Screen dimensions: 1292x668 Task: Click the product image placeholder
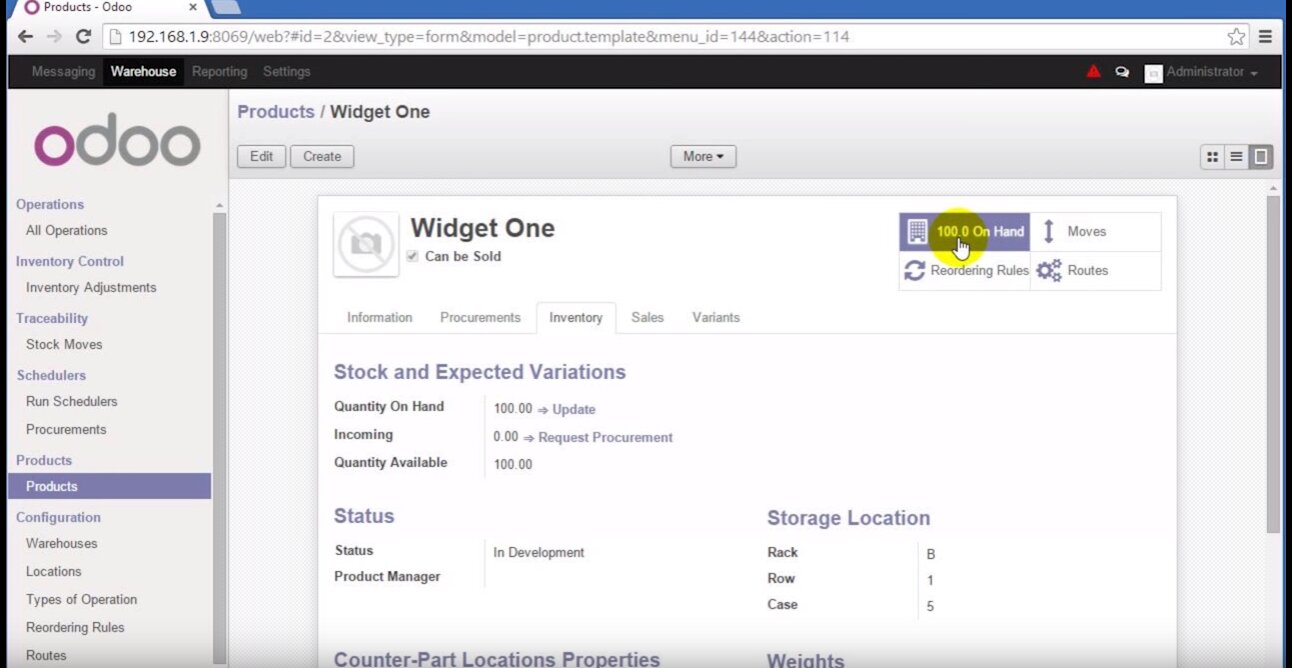pos(366,243)
